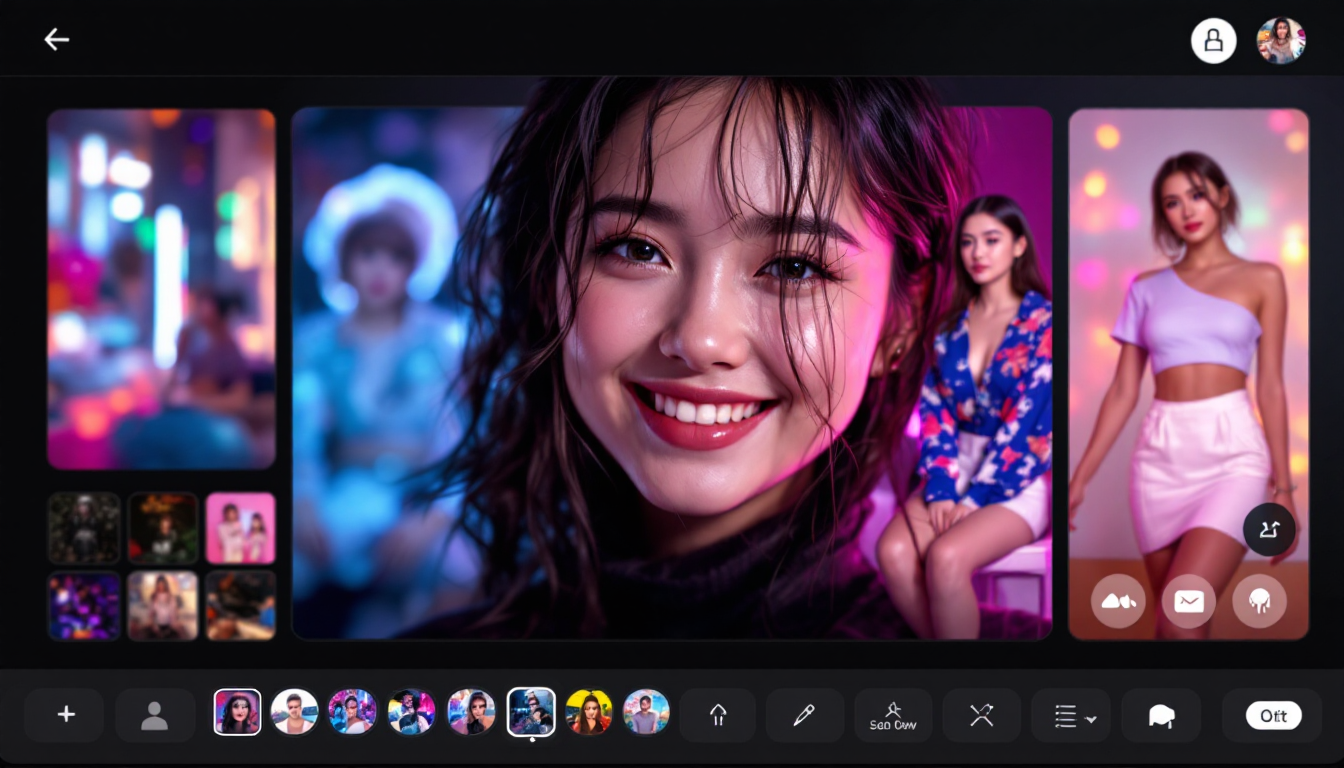Click the chat bubble button in toolbar
The width and height of the screenshot is (1344, 768).
pos(1160,715)
